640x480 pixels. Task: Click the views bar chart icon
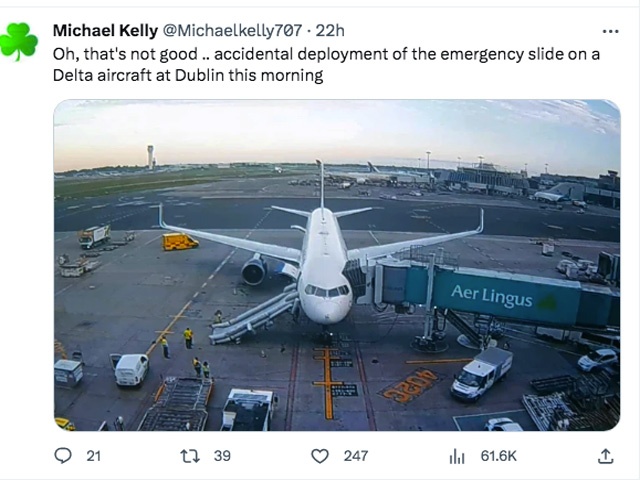coord(457,455)
